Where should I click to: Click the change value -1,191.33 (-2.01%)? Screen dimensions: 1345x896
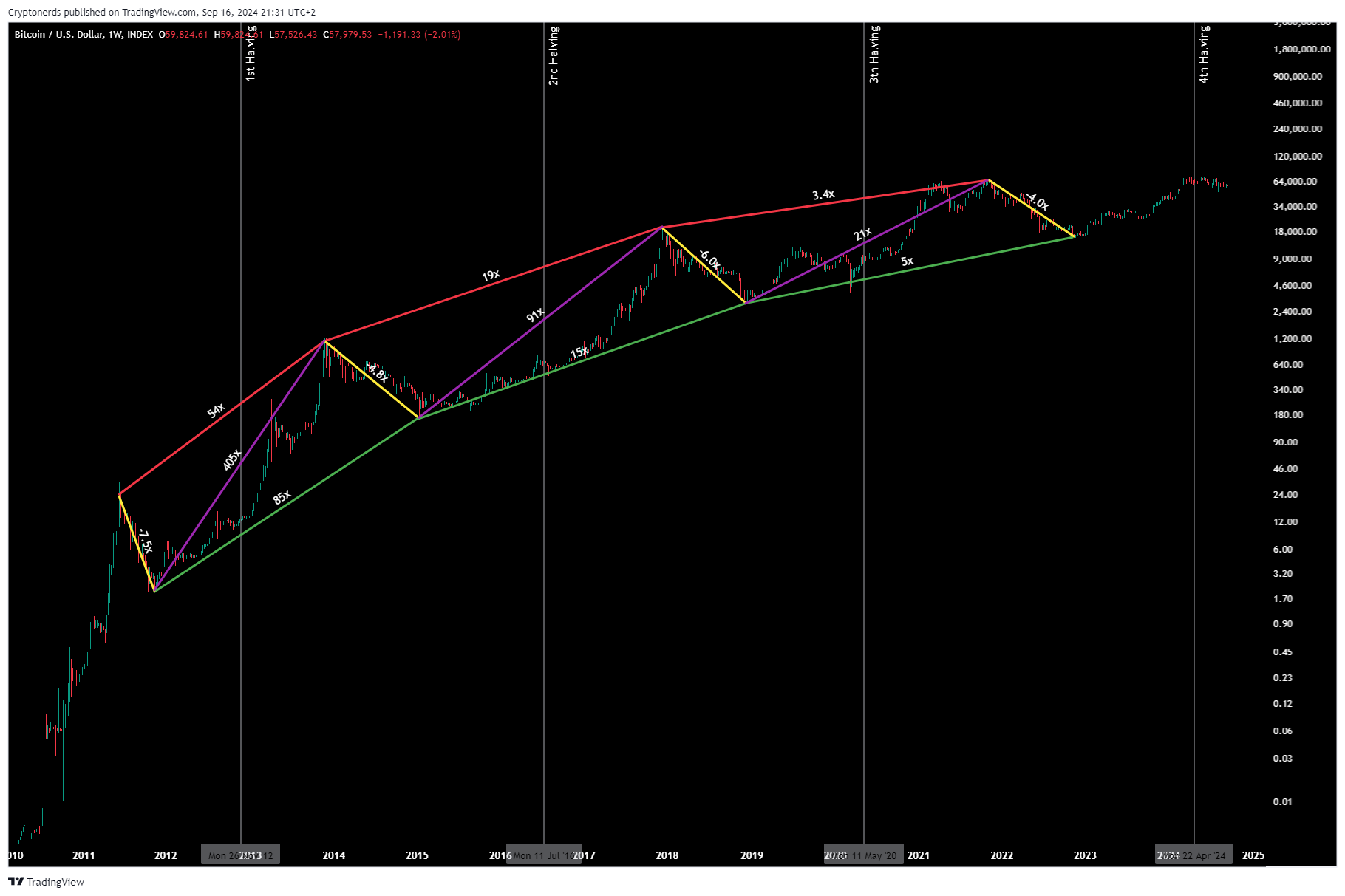click(x=419, y=35)
